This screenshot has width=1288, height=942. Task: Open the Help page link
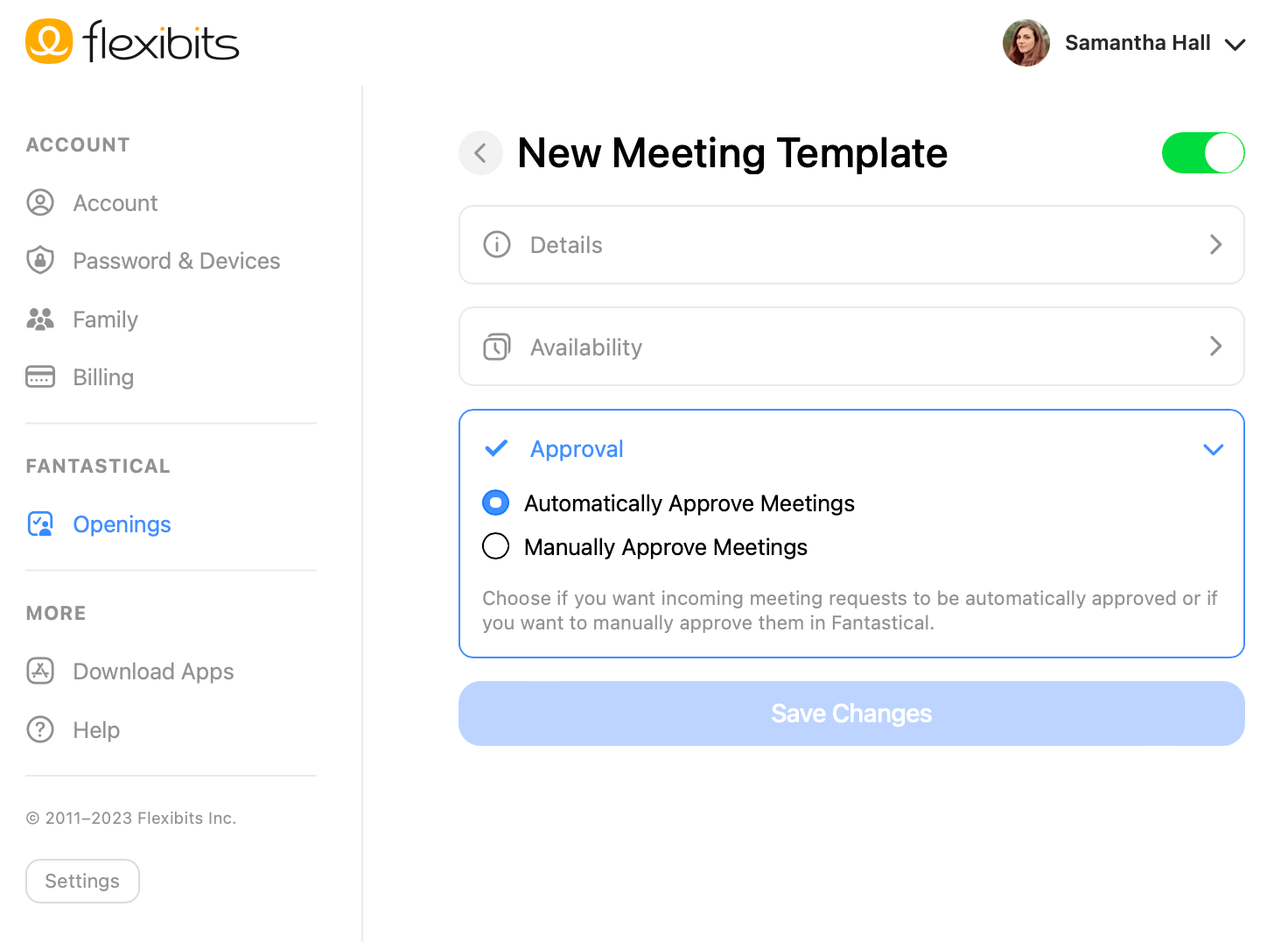[96, 729]
